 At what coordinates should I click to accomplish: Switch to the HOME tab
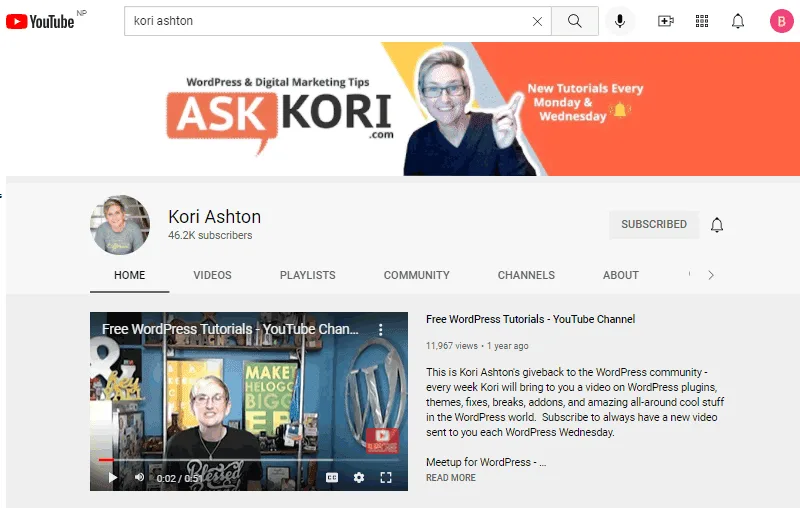(130, 275)
